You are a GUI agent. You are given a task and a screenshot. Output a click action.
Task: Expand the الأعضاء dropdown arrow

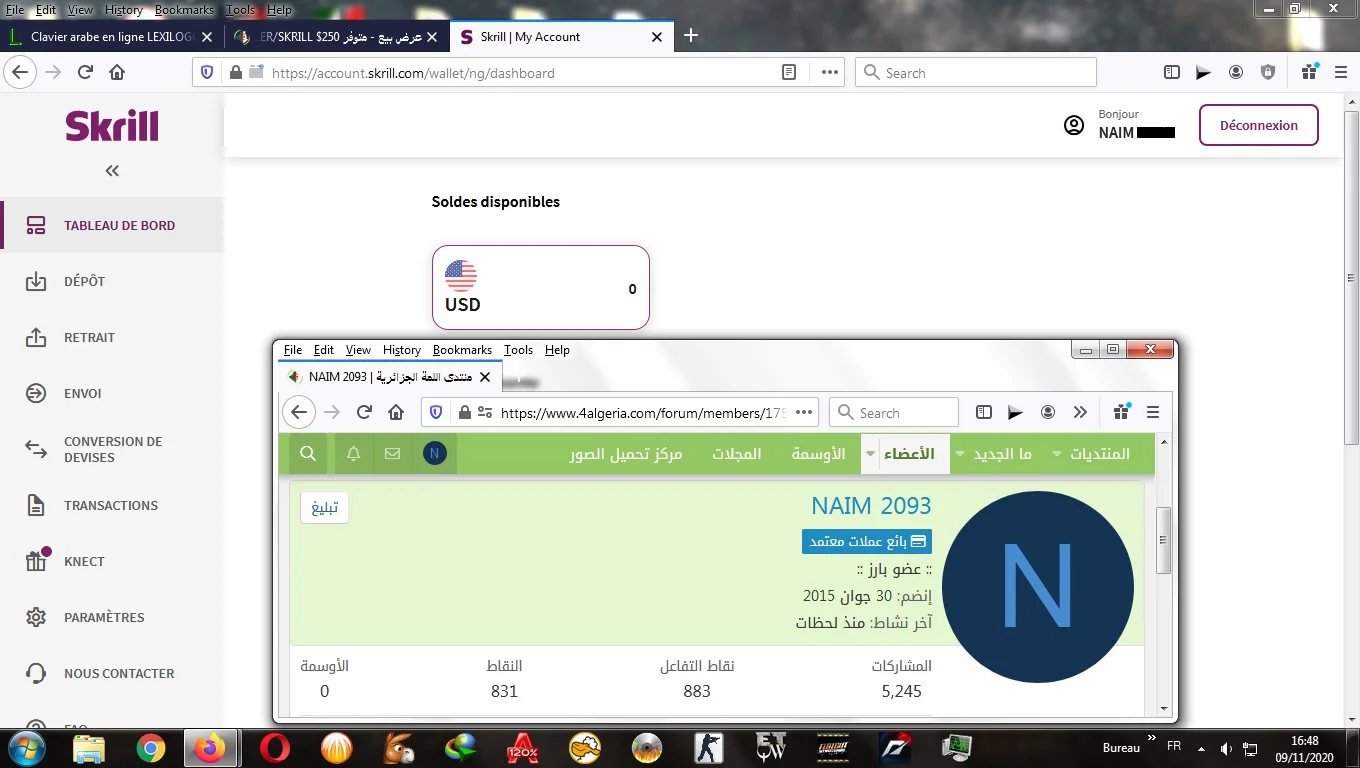pos(870,454)
